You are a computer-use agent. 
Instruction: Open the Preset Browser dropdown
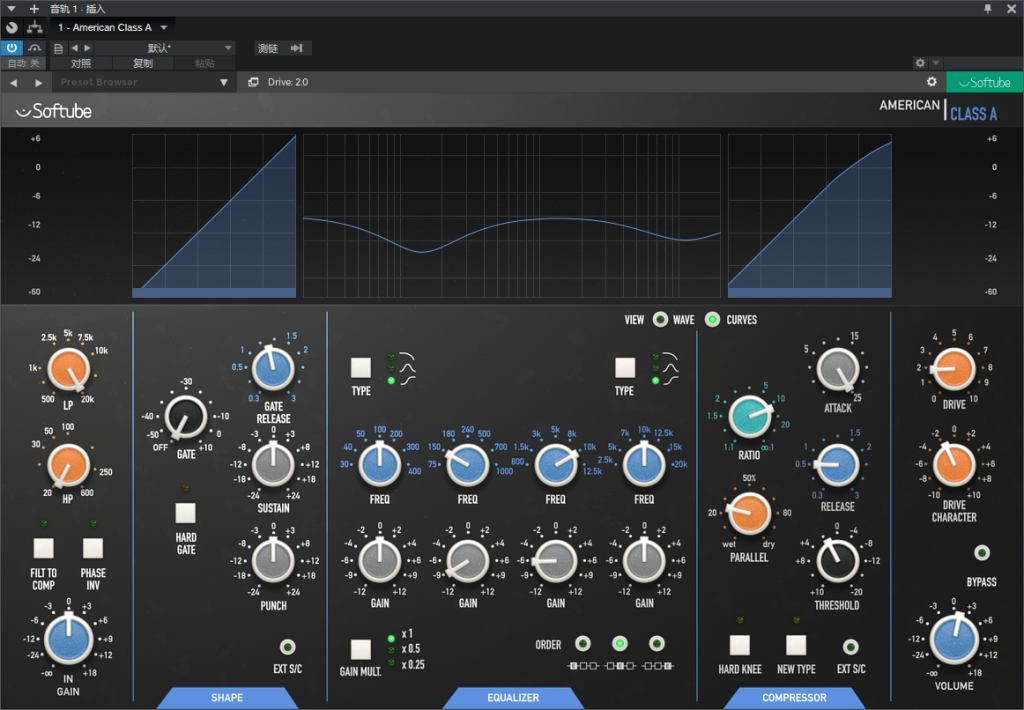coord(223,82)
